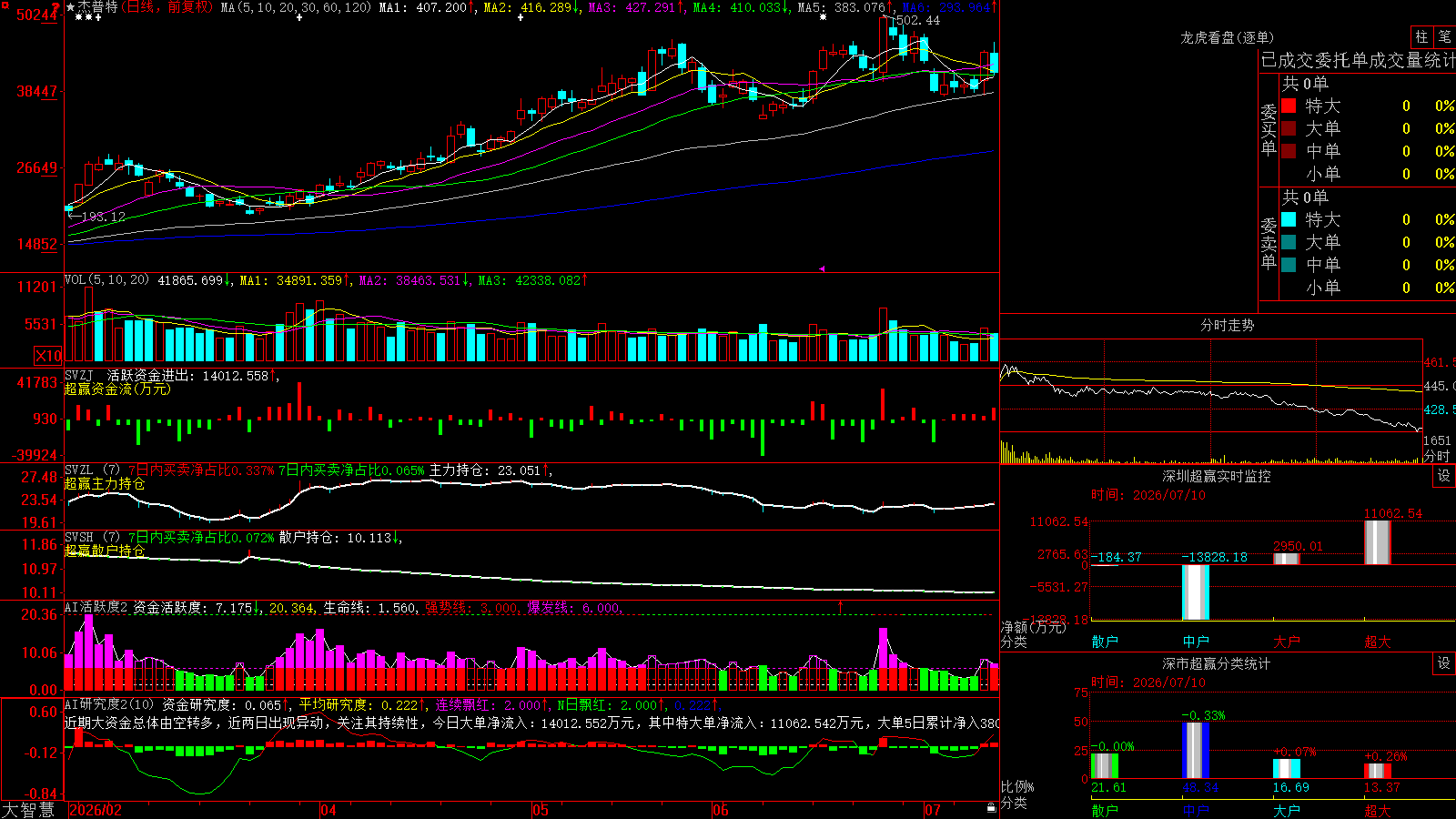Switch the 龙虎看盘 view to 笔 mode
This screenshot has height=819, width=1456.
1444,37
